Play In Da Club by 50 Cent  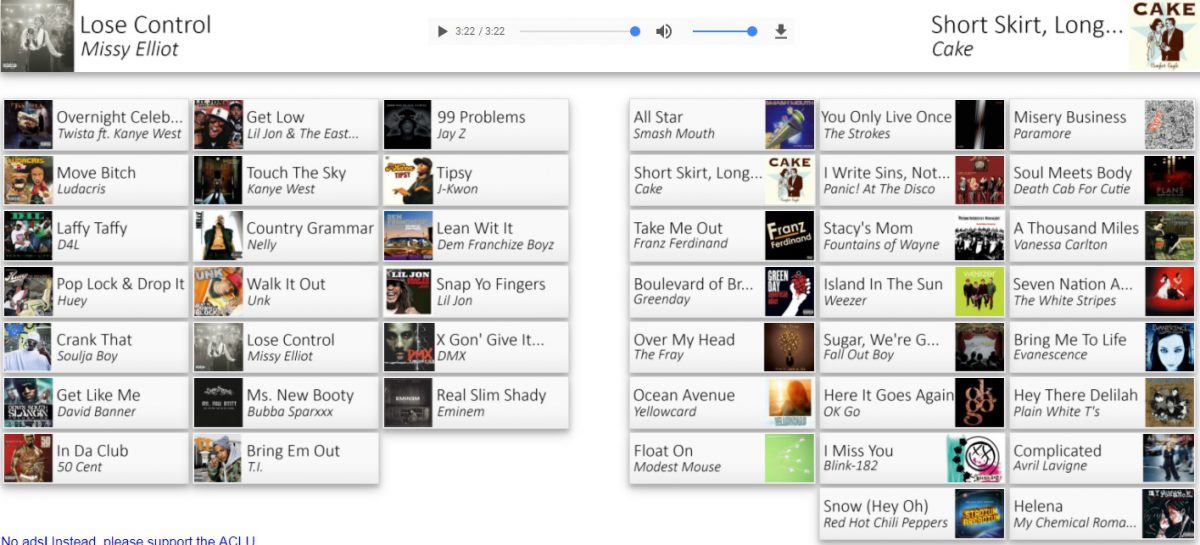click(x=95, y=459)
